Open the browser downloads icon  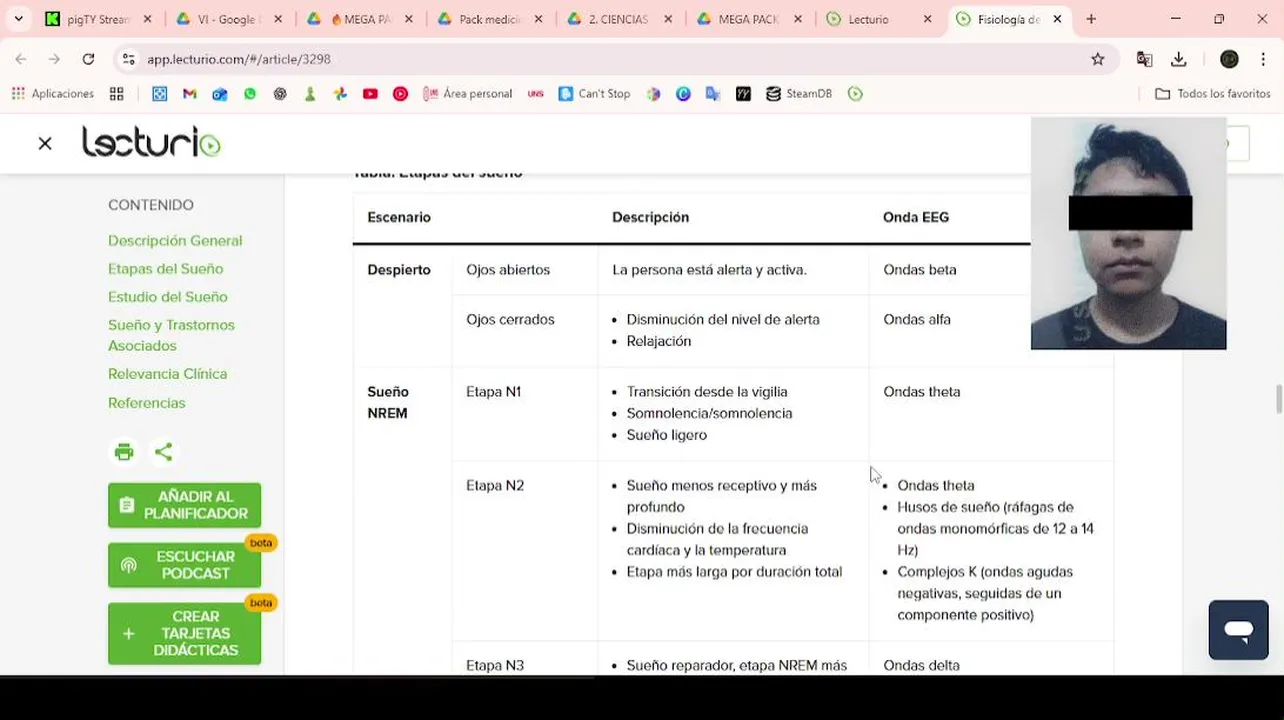(1179, 59)
